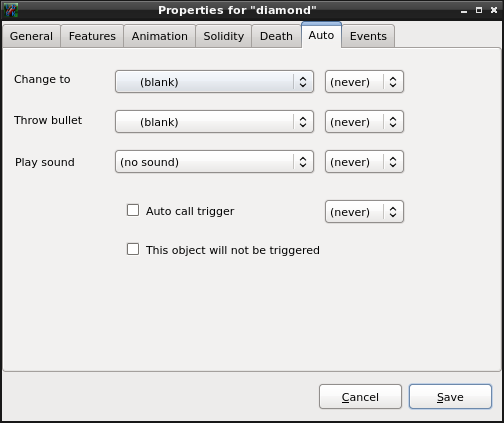The width and height of the screenshot is (504, 423).
Task: Open the Throw bullet timing dropdown
Action: pyautogui.click(x=364, y=122)
